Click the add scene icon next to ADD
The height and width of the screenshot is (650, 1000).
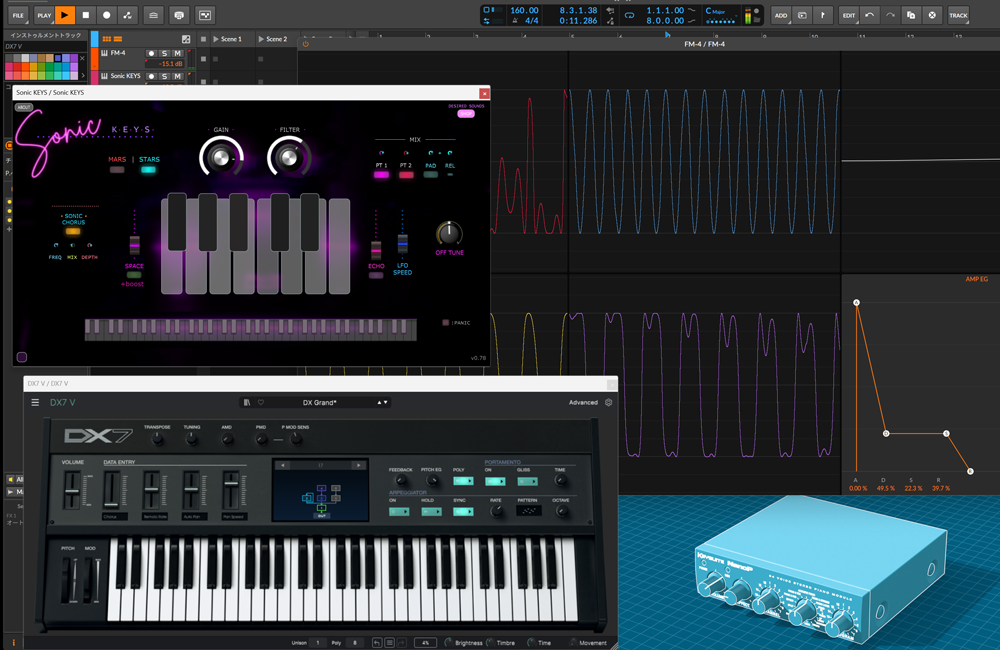(802, 15)
